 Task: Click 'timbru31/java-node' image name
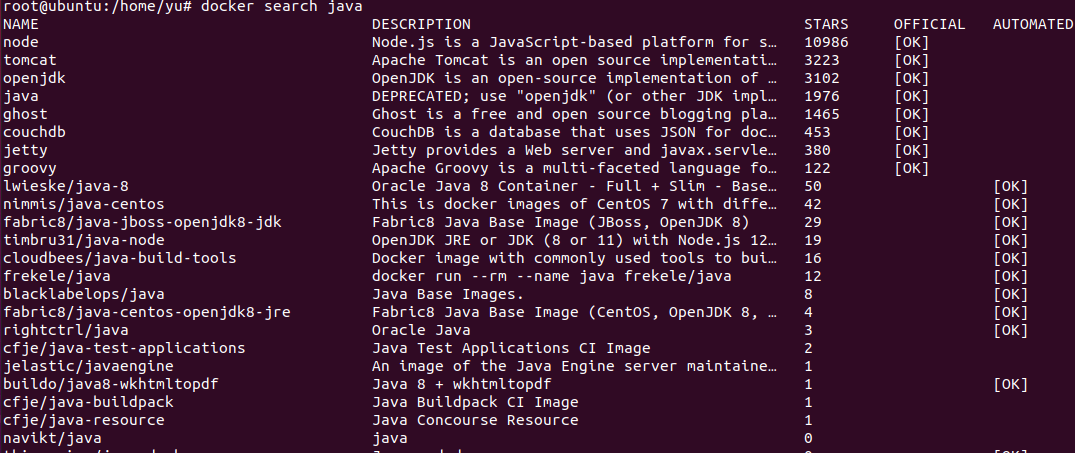84,240
